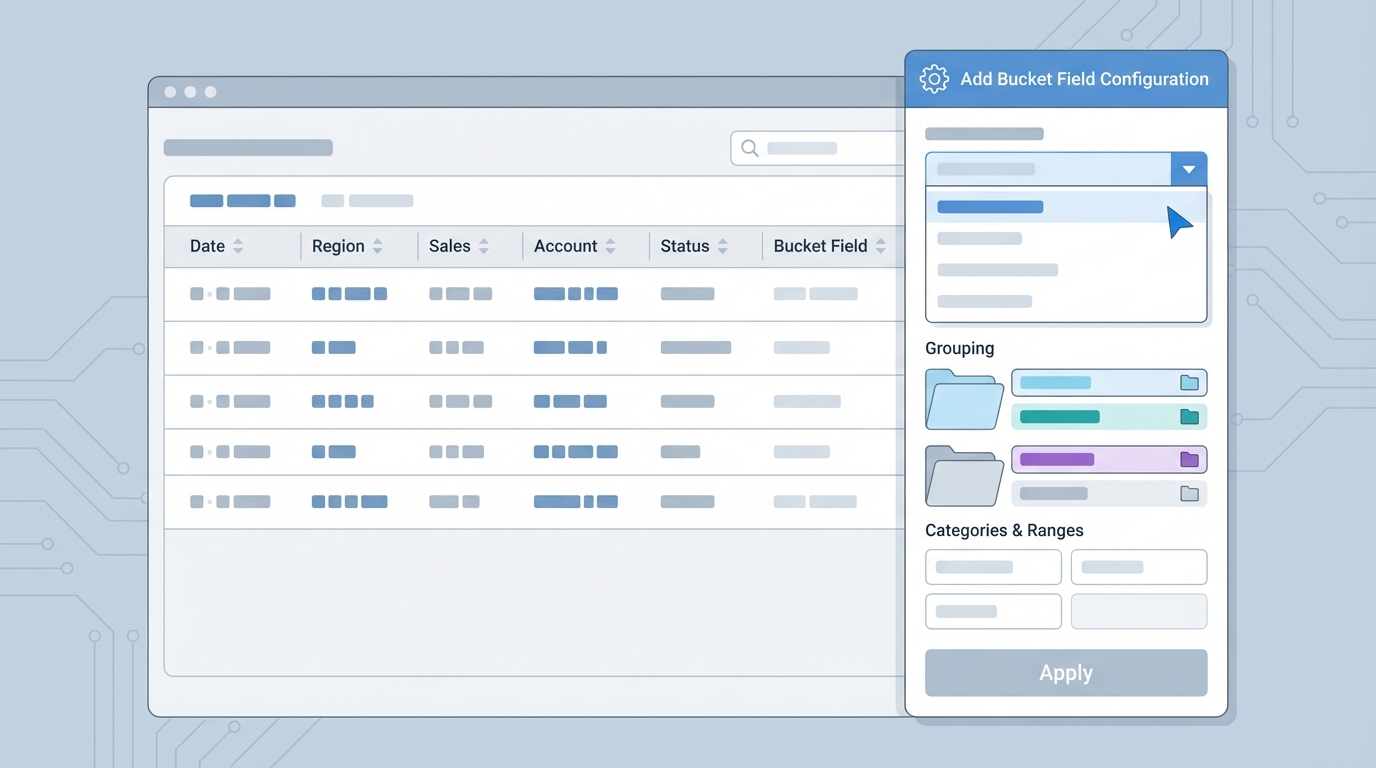The image size is (1376, 768).
Task: Open the gray folder under Grouping
Action: coord(962,476)
